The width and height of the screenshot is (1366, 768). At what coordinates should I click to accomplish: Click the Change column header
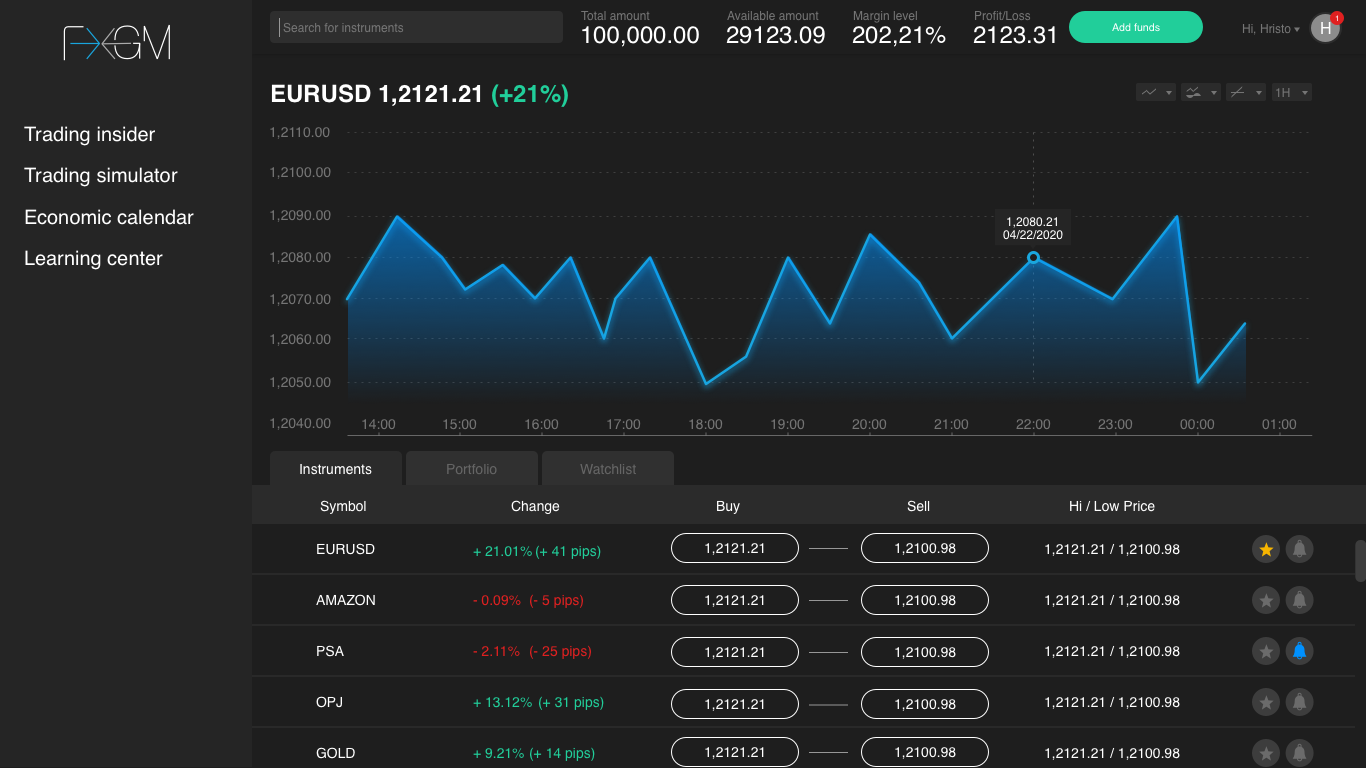[x=535, y=506]
